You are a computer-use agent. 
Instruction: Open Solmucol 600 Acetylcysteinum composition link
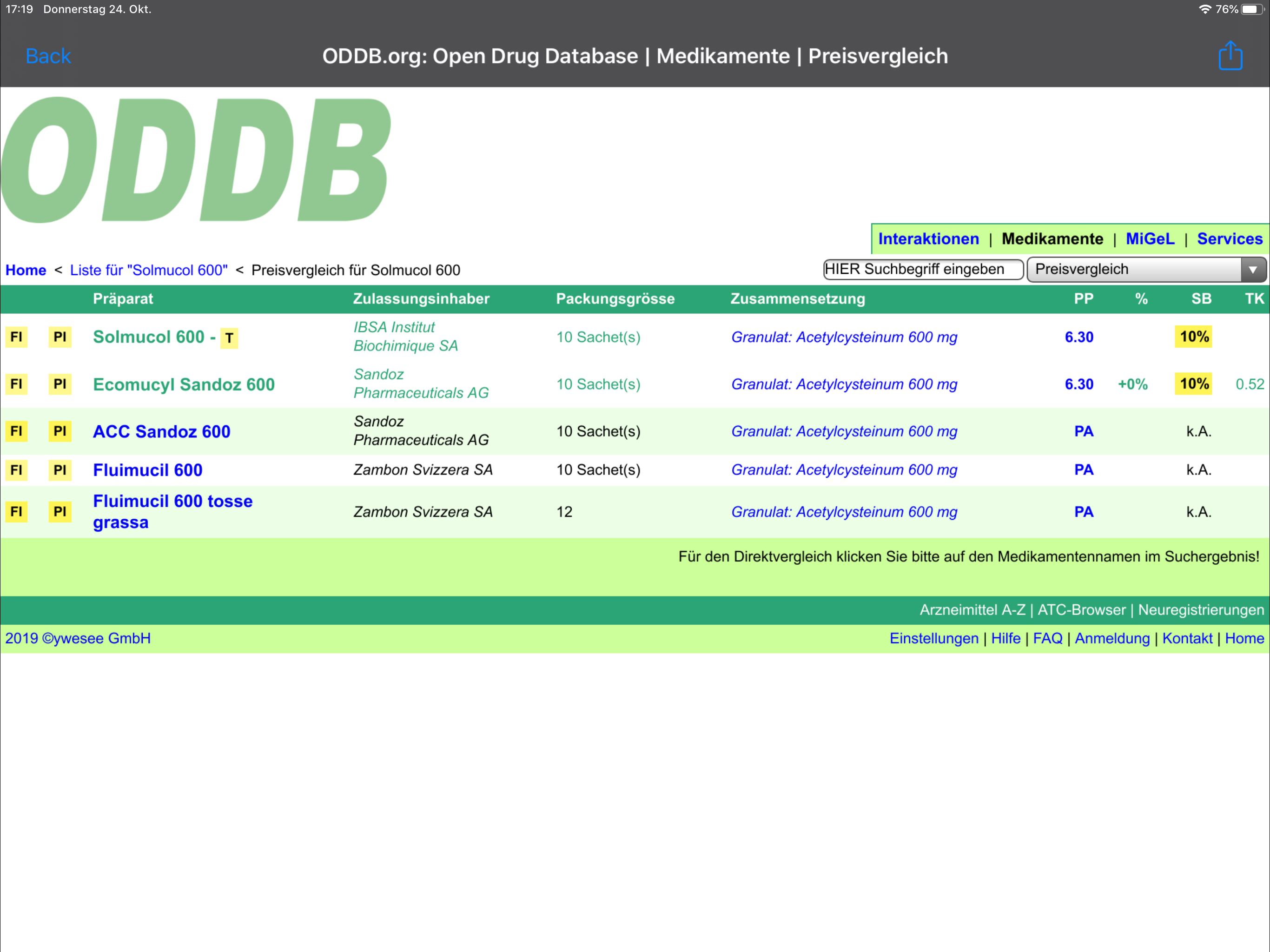(x=844, y=337)
